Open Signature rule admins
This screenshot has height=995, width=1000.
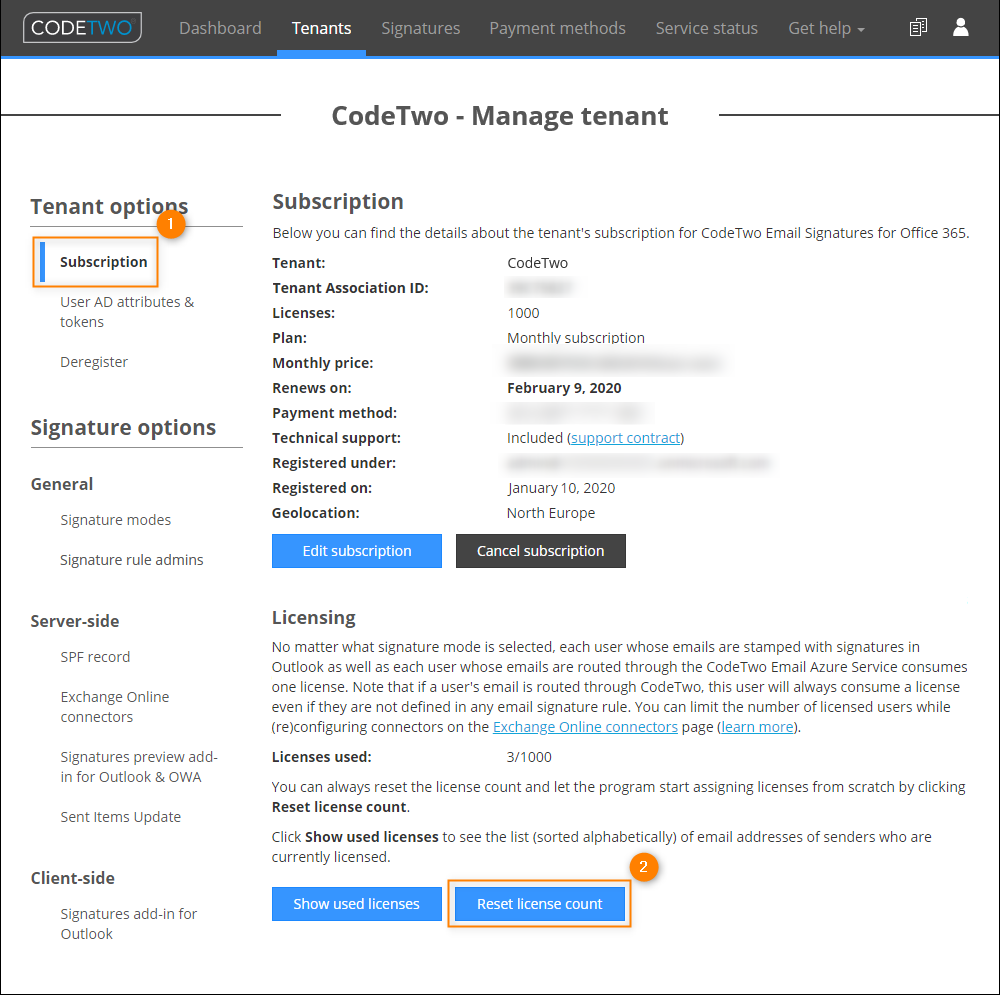coord(131,559)
